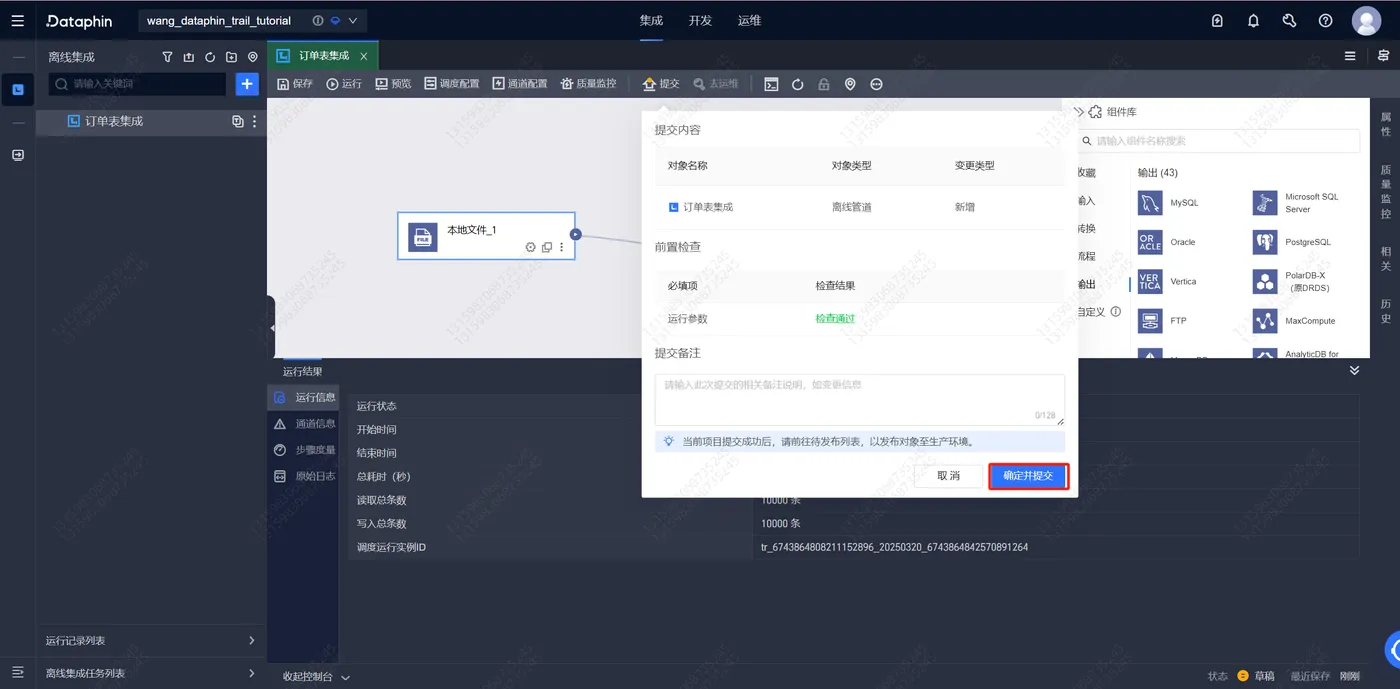The height and width of the screenshot is (689, 1400).
Task: Click the 运行 toolbar button
Action: [344, 84]
